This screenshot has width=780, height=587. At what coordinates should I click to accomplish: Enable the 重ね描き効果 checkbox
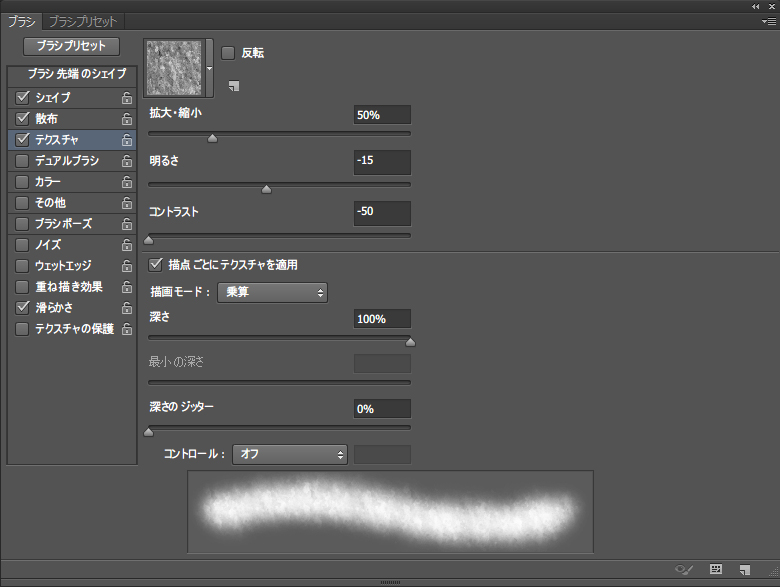pos(22,287)
